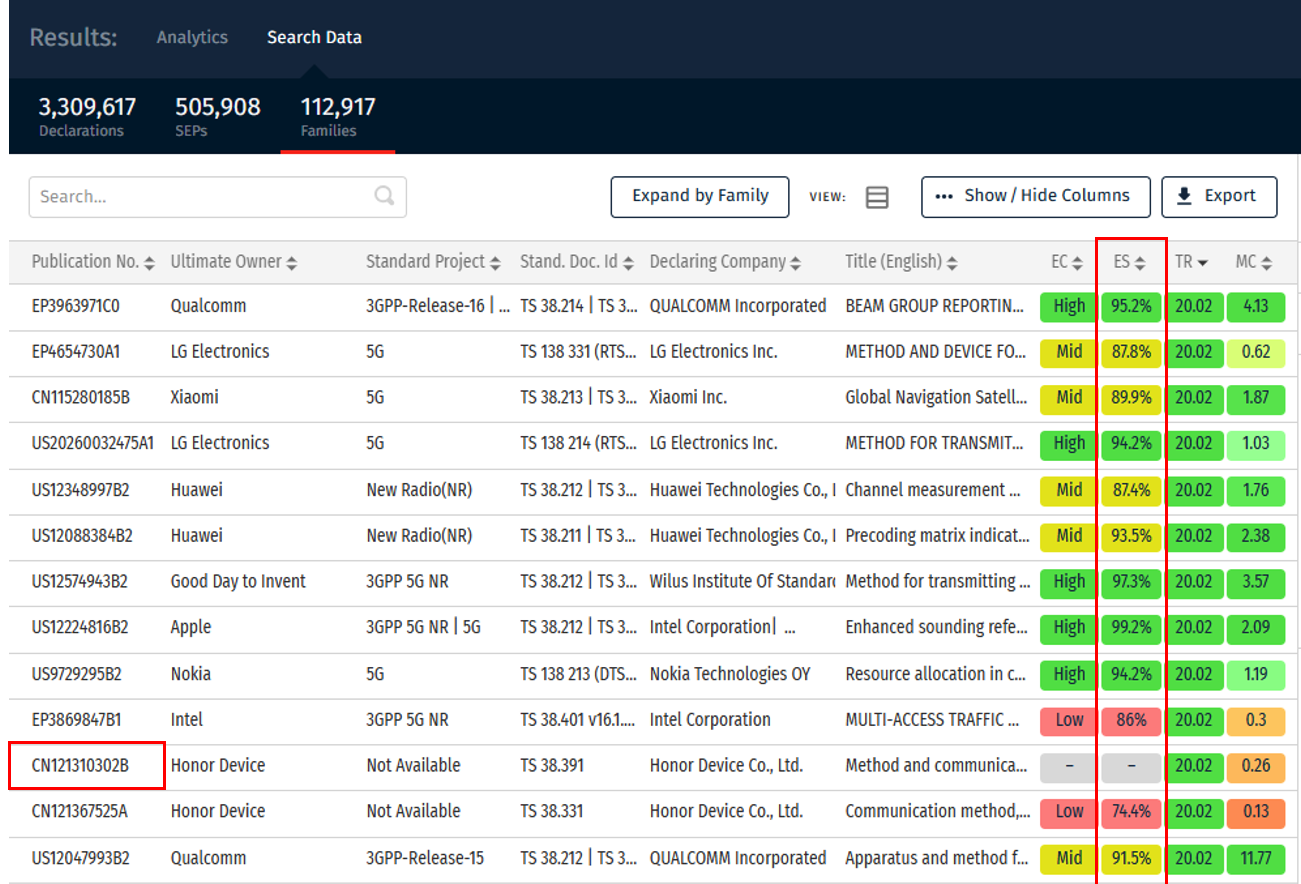Open publication US12088384B2
Screen dimensions: 1301x884
coord(81,536)
